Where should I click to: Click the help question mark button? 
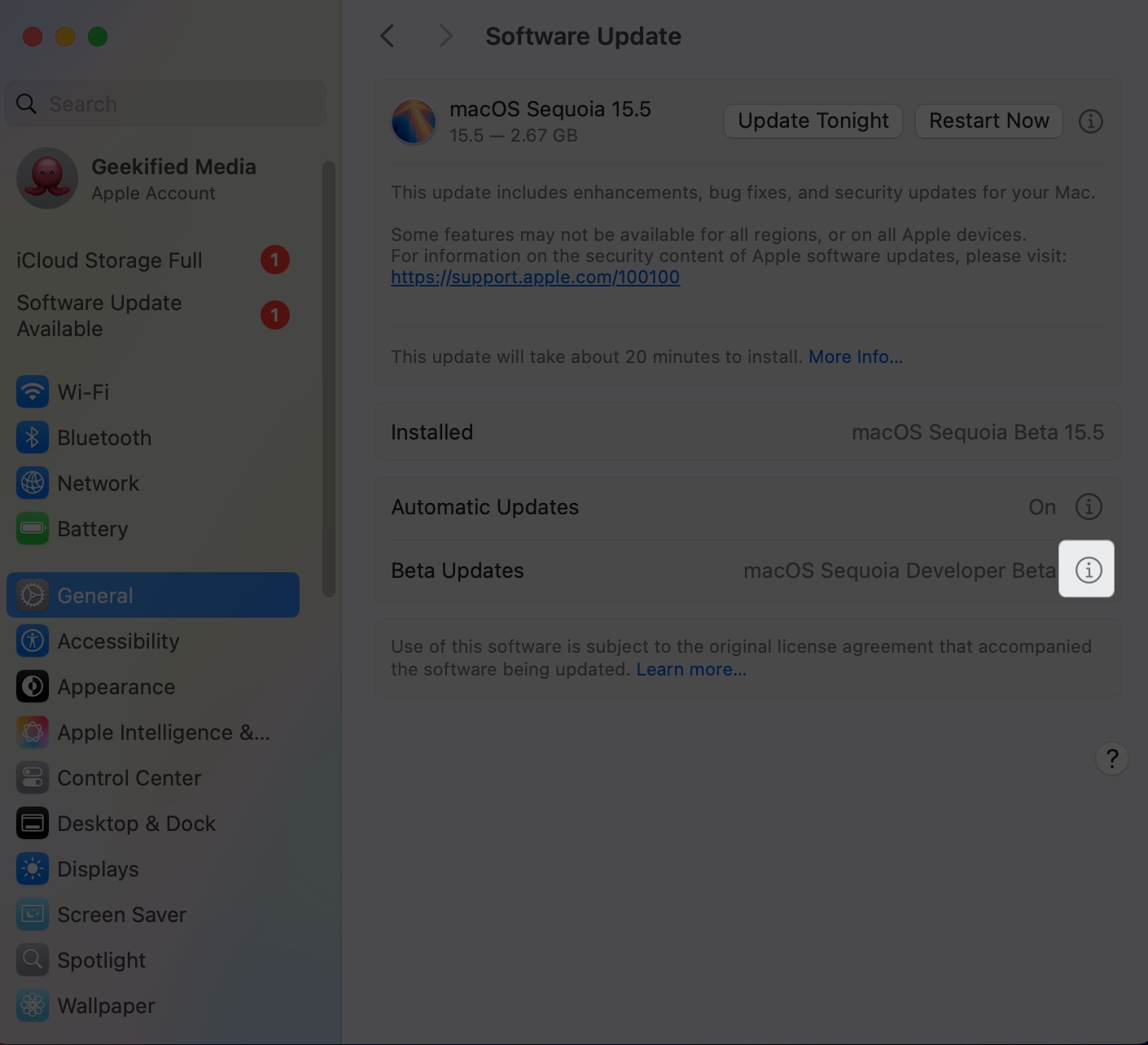1111,759
